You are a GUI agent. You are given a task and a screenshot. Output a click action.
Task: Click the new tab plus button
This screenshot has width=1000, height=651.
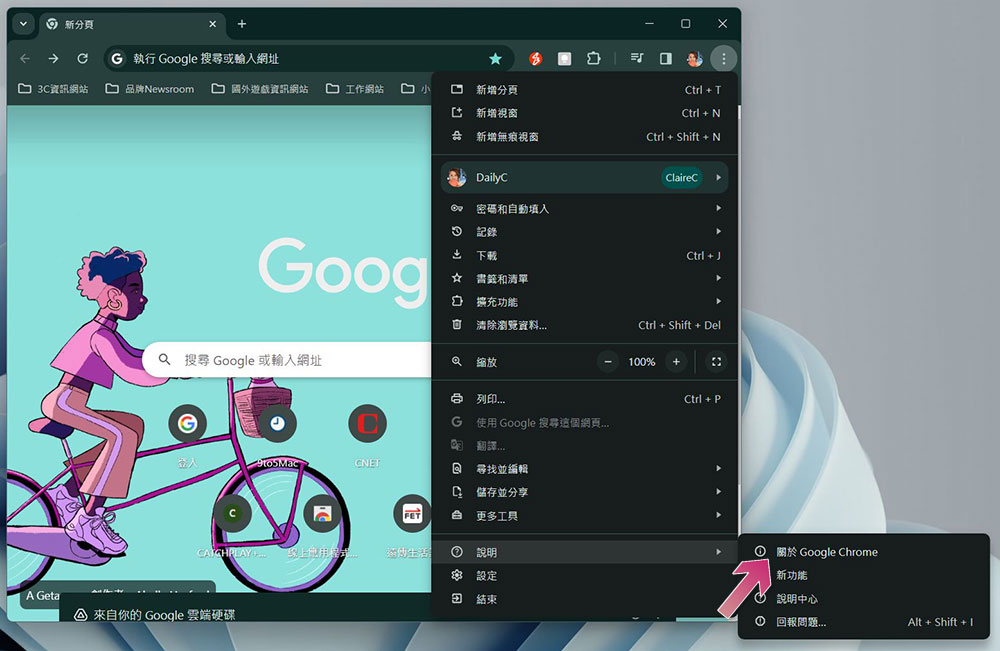[242, 24]
